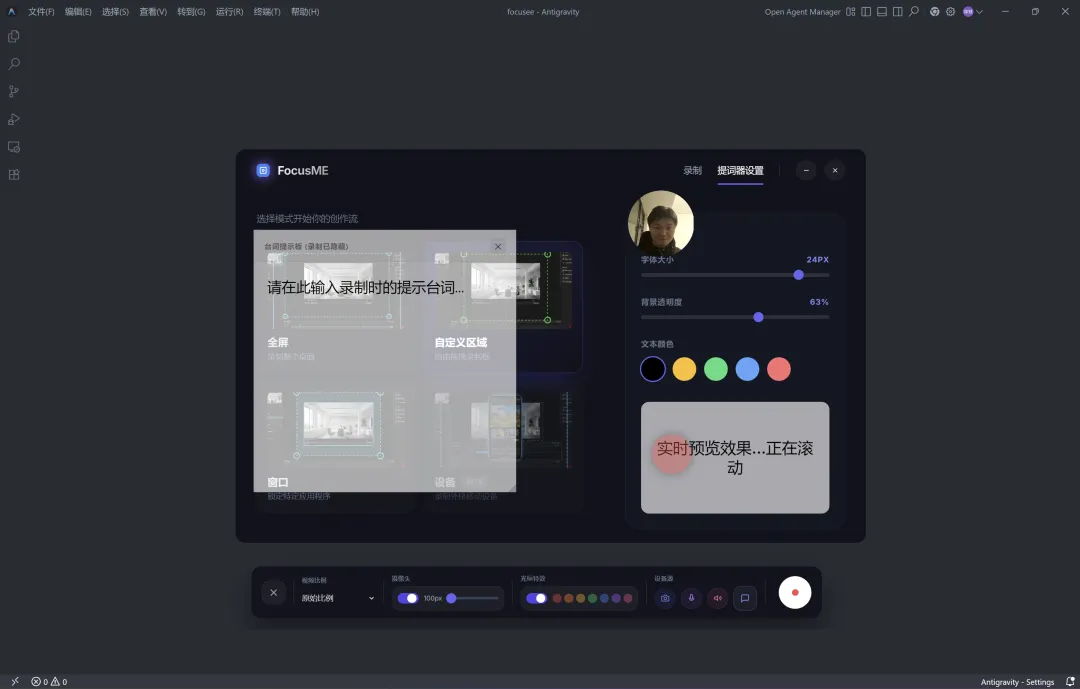Expand the account dropdown chevron in title bar
Screen dimensions: 1080x689
pos(979,12)
